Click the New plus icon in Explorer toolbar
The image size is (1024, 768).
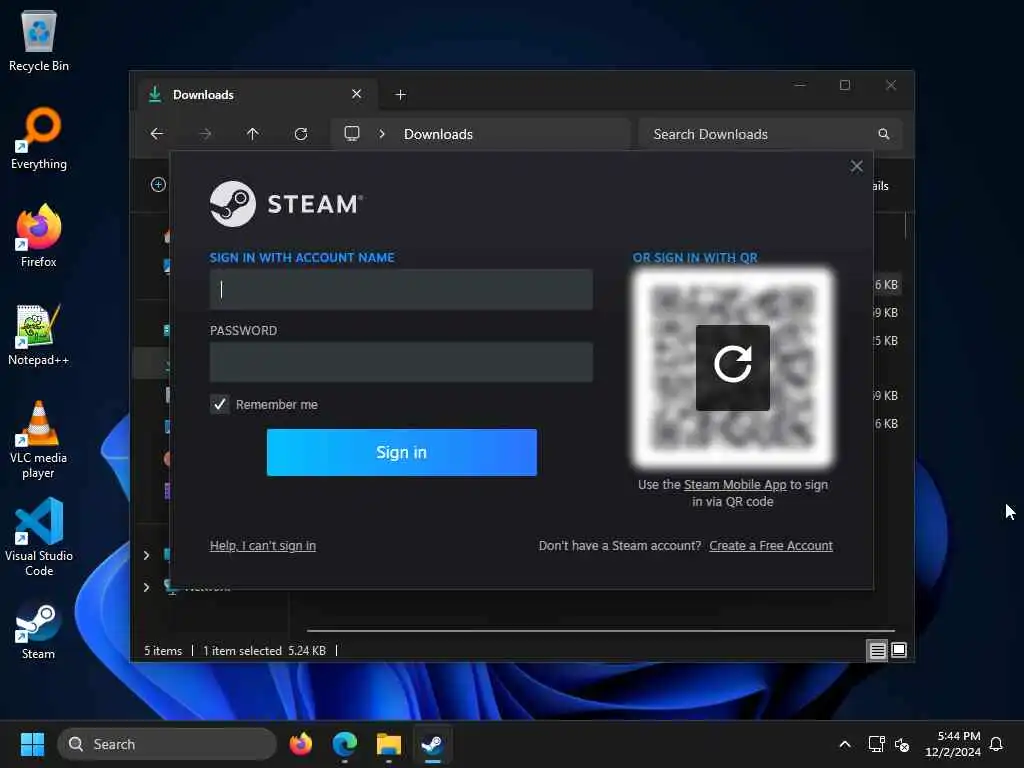tap(158, 185)
